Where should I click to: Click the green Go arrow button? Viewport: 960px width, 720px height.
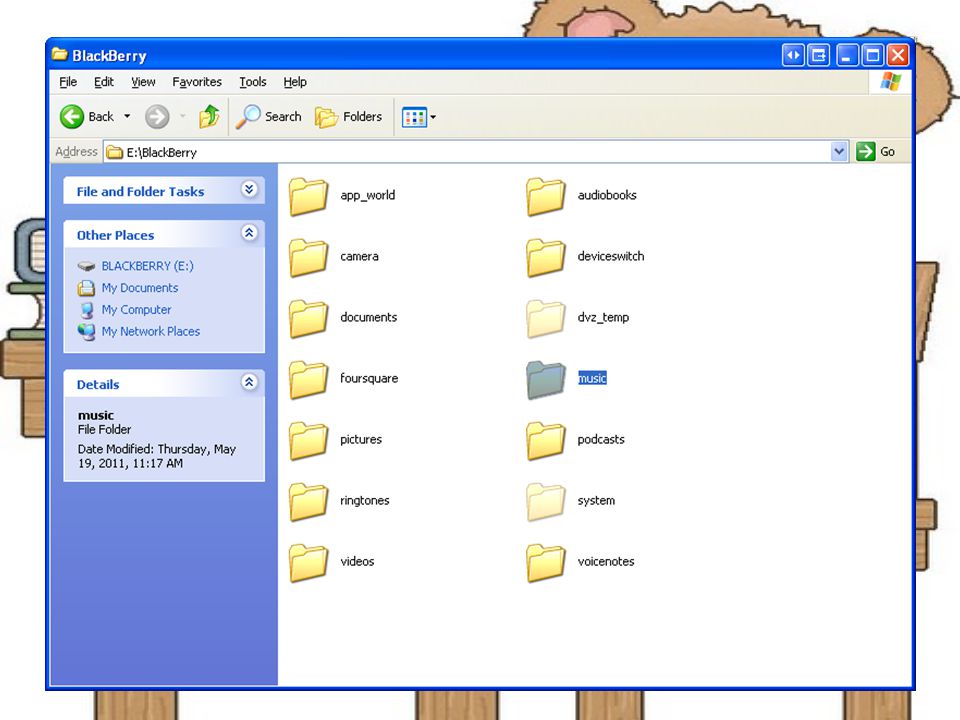pos(866,151)
